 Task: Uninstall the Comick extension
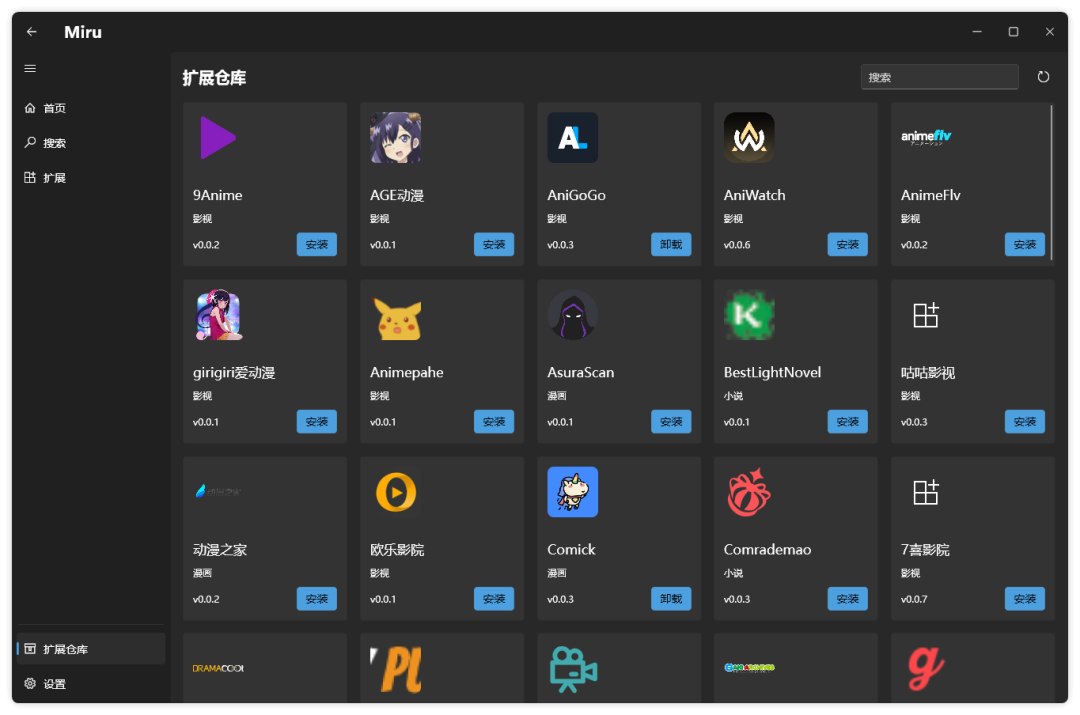(x=671, y=598)
